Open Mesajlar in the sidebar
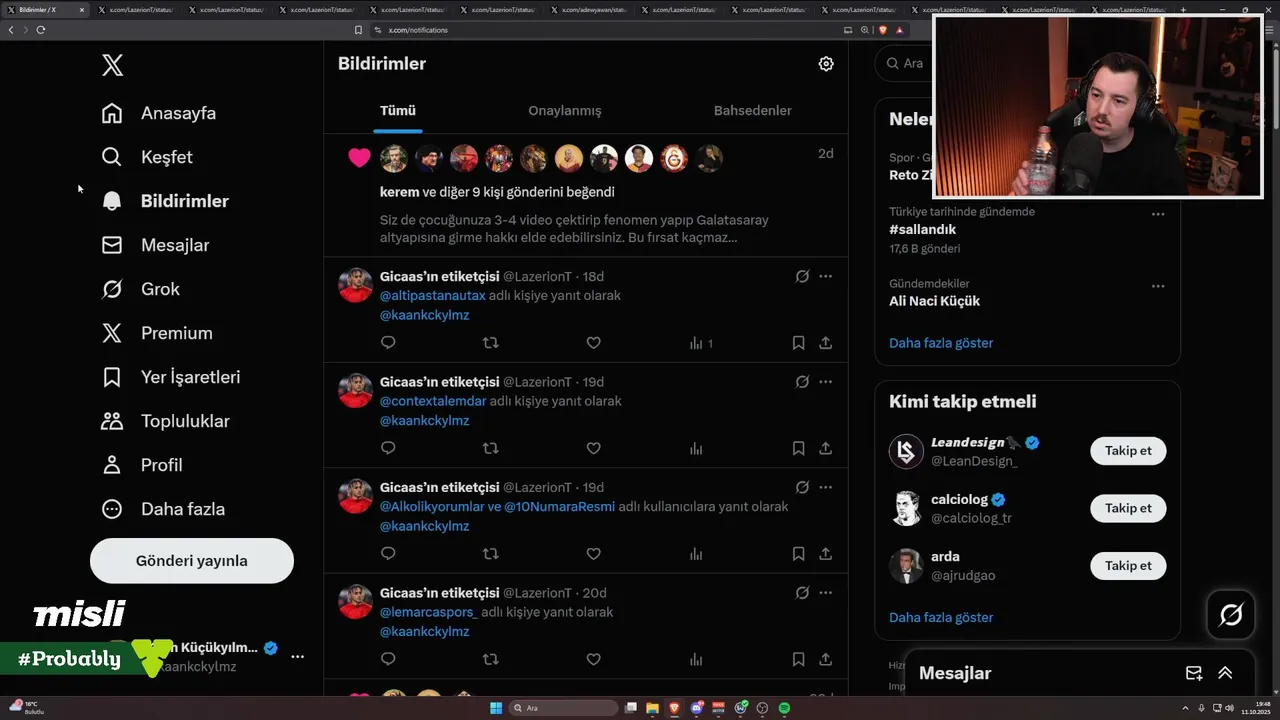Screen dimensions: 1280x720 click(156, 245)
